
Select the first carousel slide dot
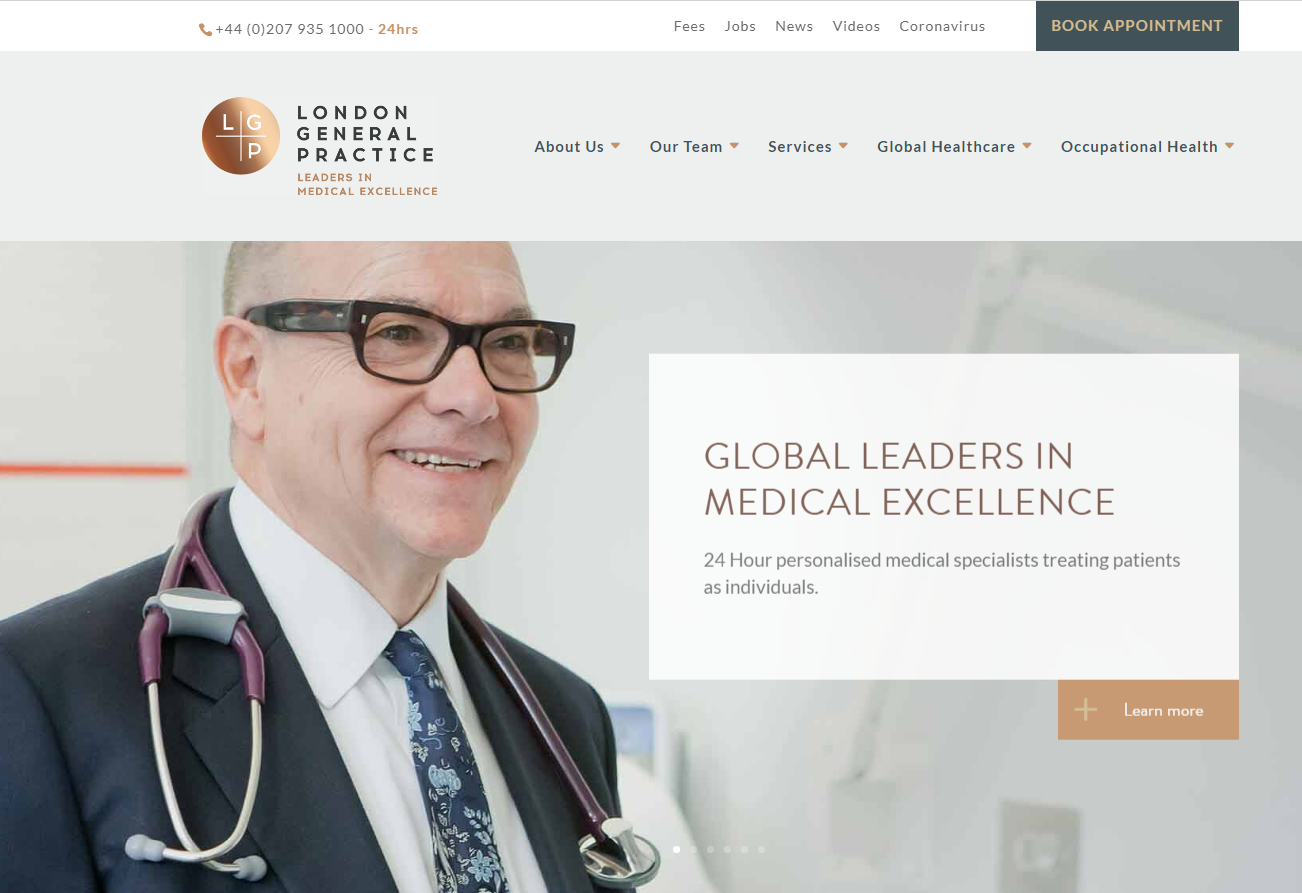677,849
